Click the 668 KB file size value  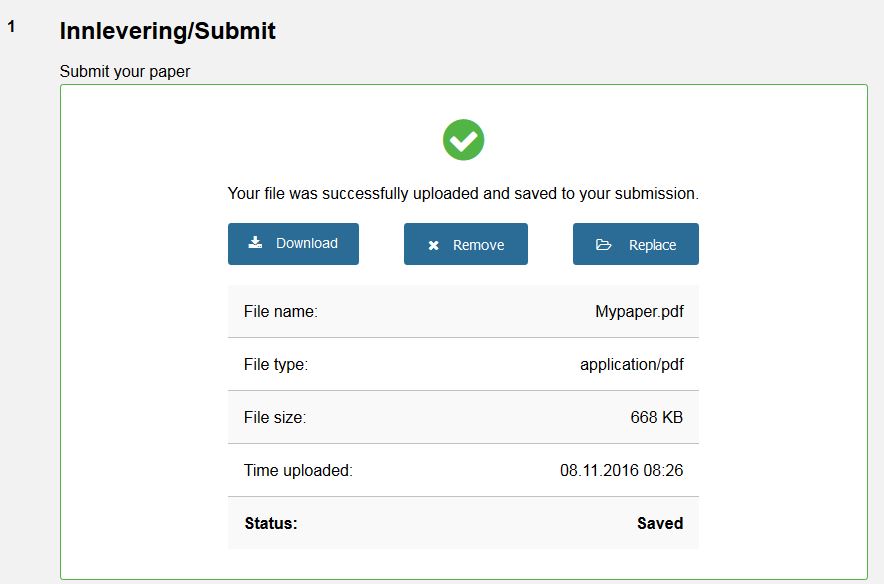point(656,417)
